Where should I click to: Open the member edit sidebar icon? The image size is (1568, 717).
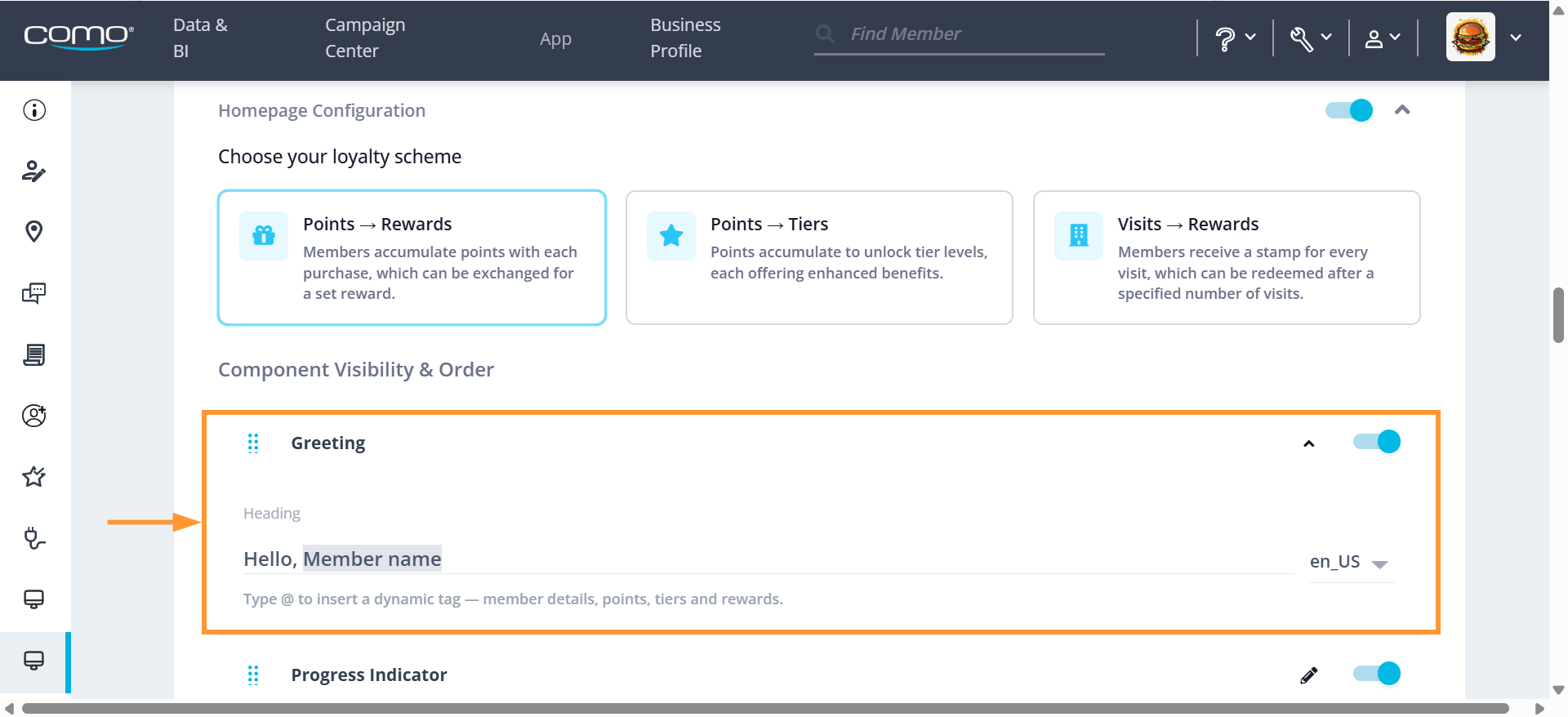coord(34,171)
